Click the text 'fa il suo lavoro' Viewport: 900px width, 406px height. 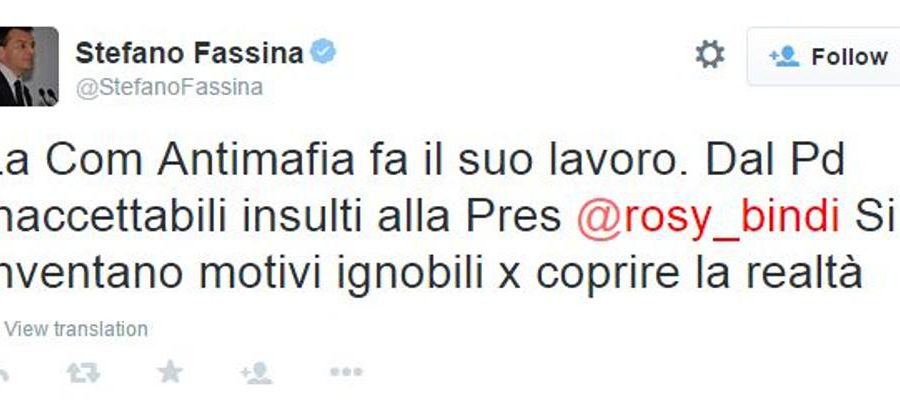pos(526,161)
